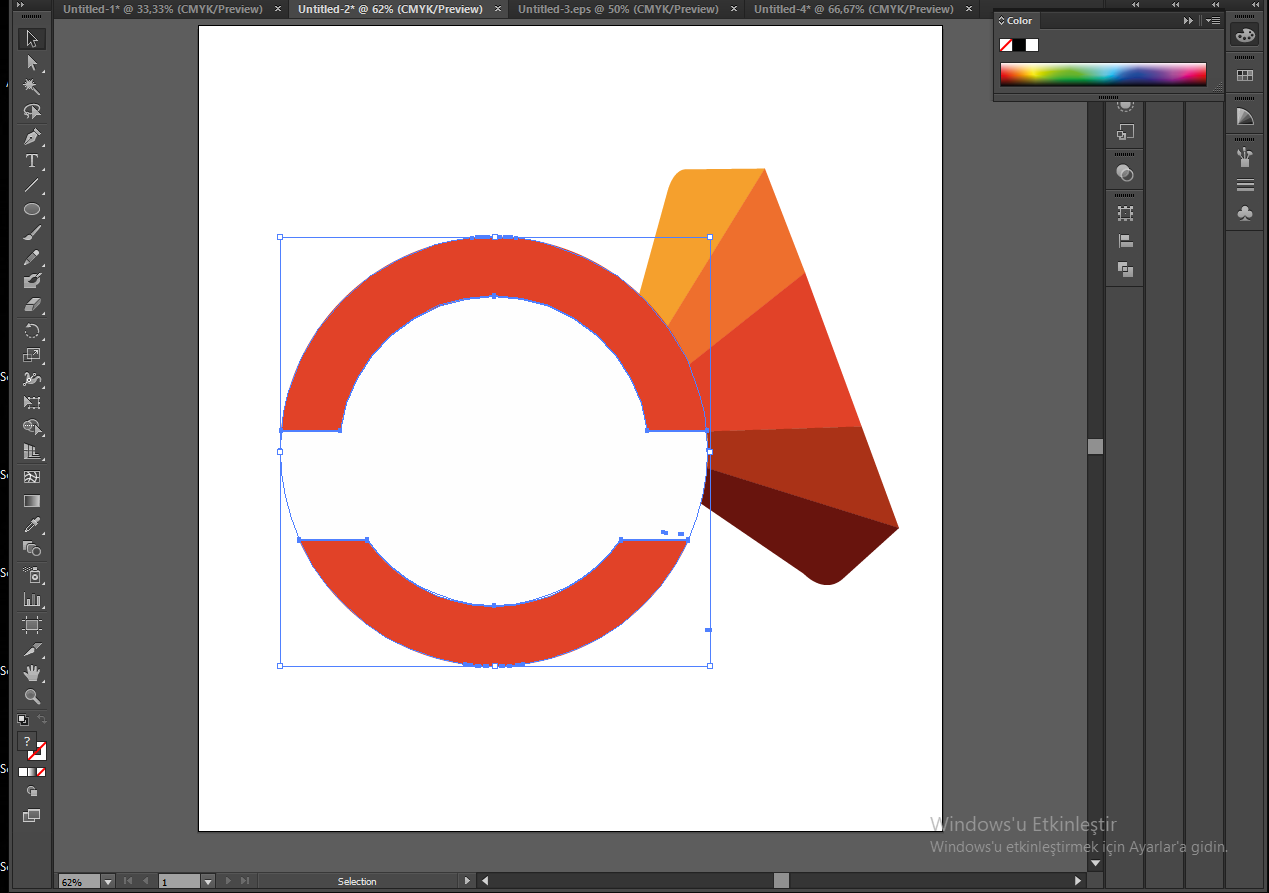The image size is (1269, 893).
Task: Open the Color Guide panel
Action: click(x=1245, y=117)
